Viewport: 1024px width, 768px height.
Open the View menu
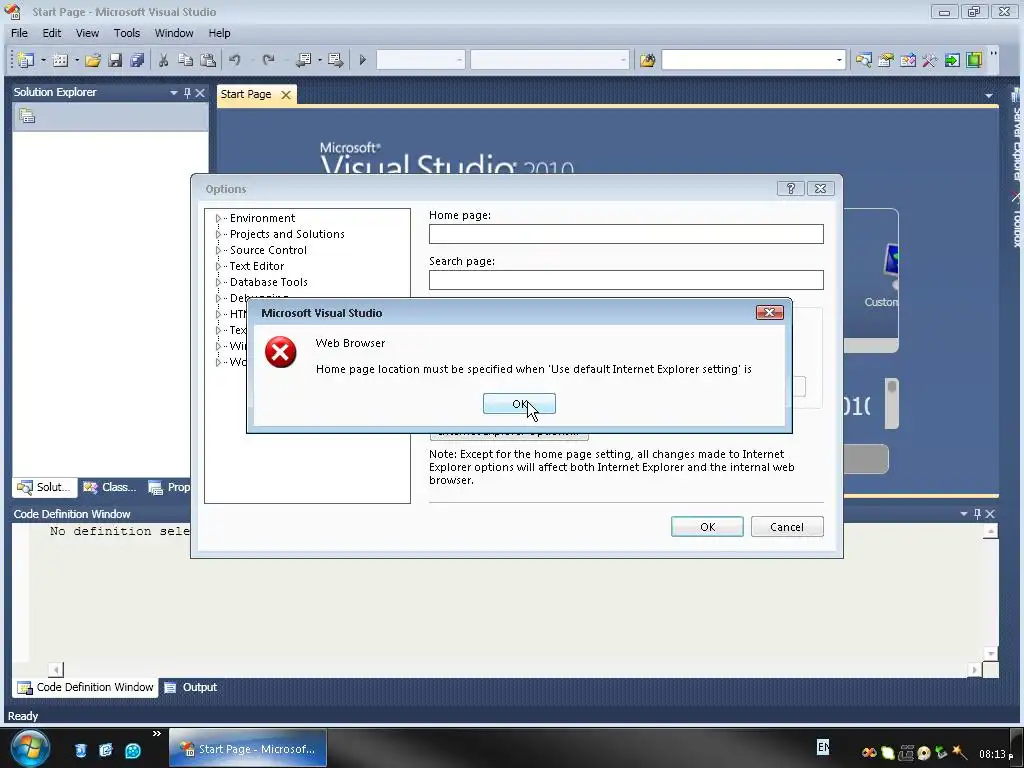click(87, 33)
